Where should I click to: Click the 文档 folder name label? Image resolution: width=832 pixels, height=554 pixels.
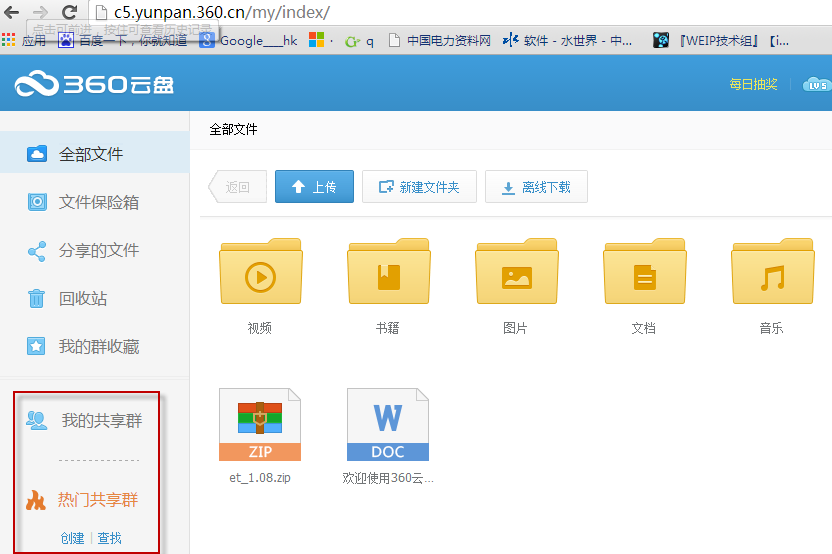644,328
